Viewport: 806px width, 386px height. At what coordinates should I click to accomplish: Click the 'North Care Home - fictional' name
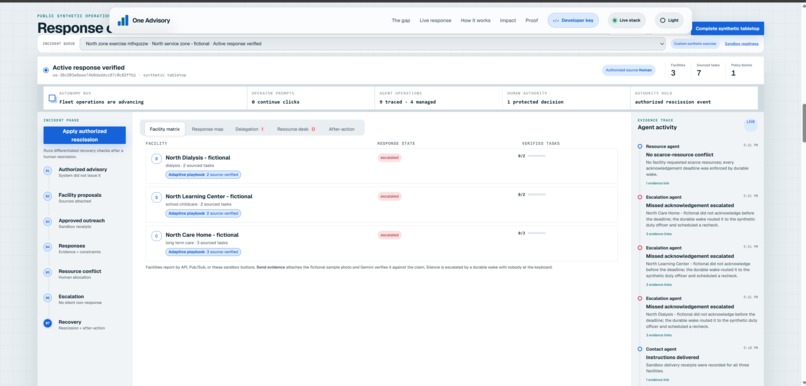pyautogui.click(x=202, y=235)
